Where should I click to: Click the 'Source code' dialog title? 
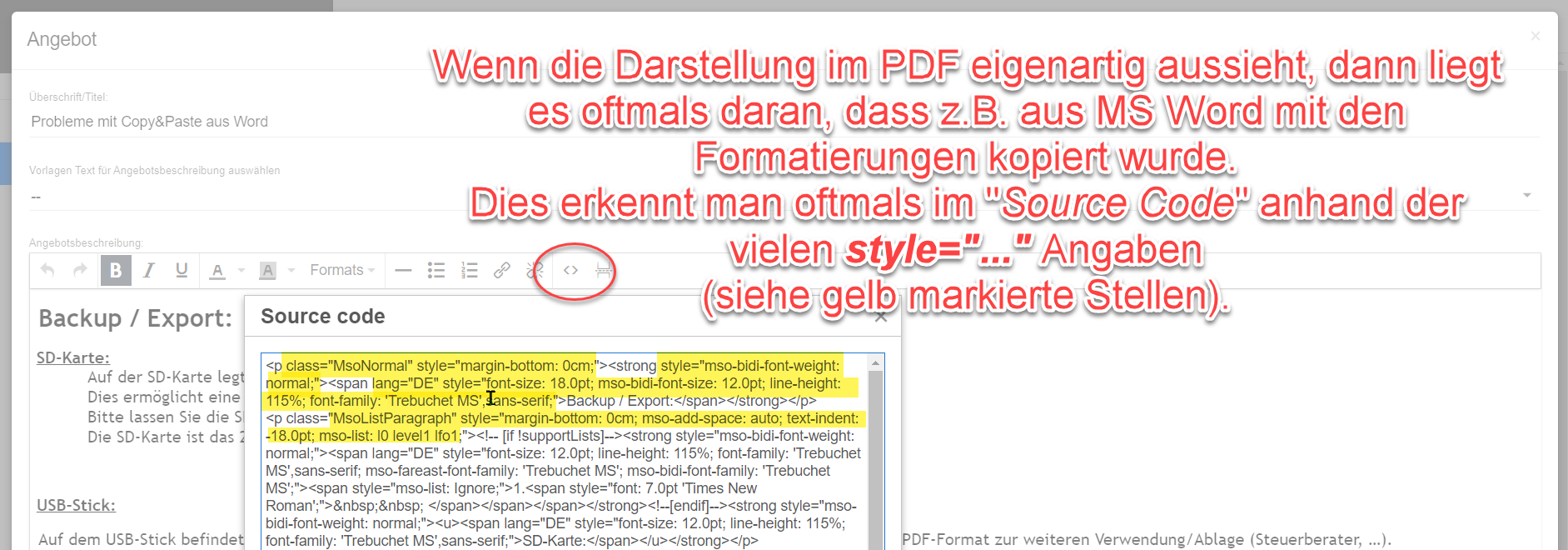point(323,317)
